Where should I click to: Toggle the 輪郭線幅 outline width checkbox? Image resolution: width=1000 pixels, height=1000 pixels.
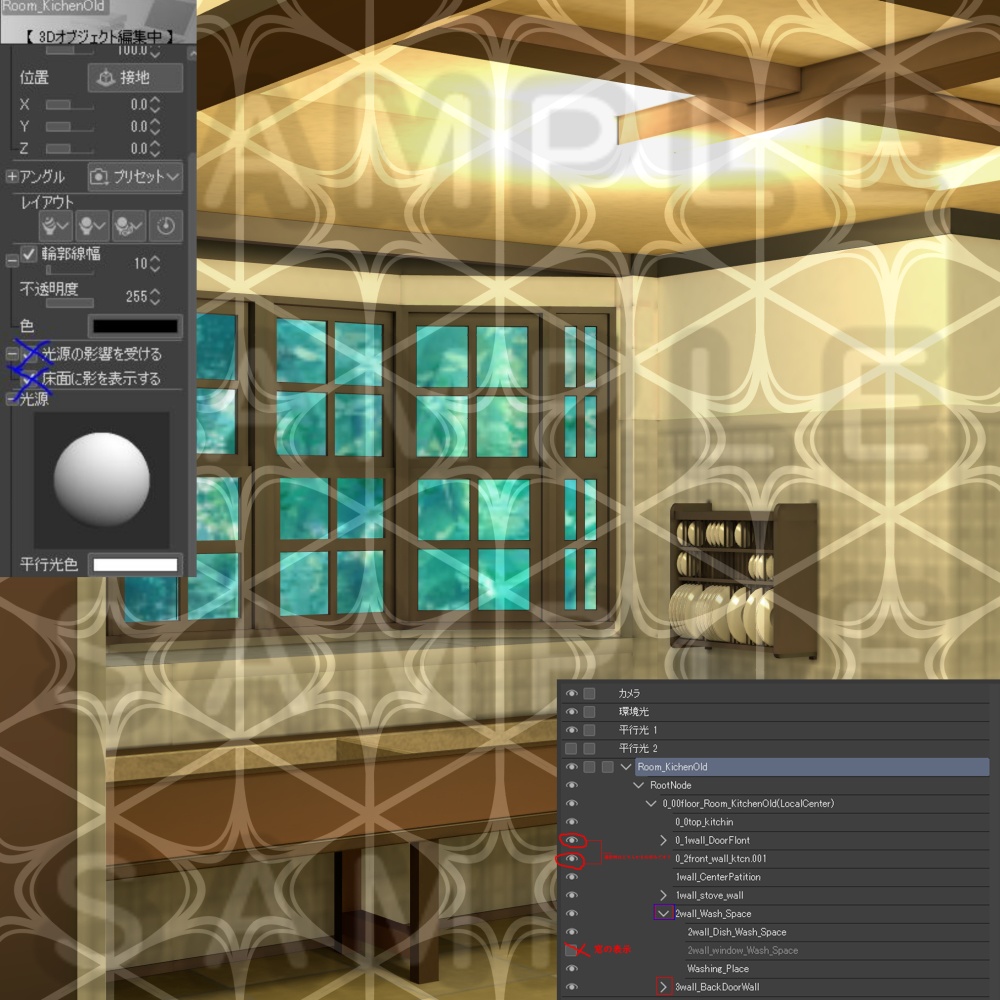pyautogui.click(x=29, y=254)
